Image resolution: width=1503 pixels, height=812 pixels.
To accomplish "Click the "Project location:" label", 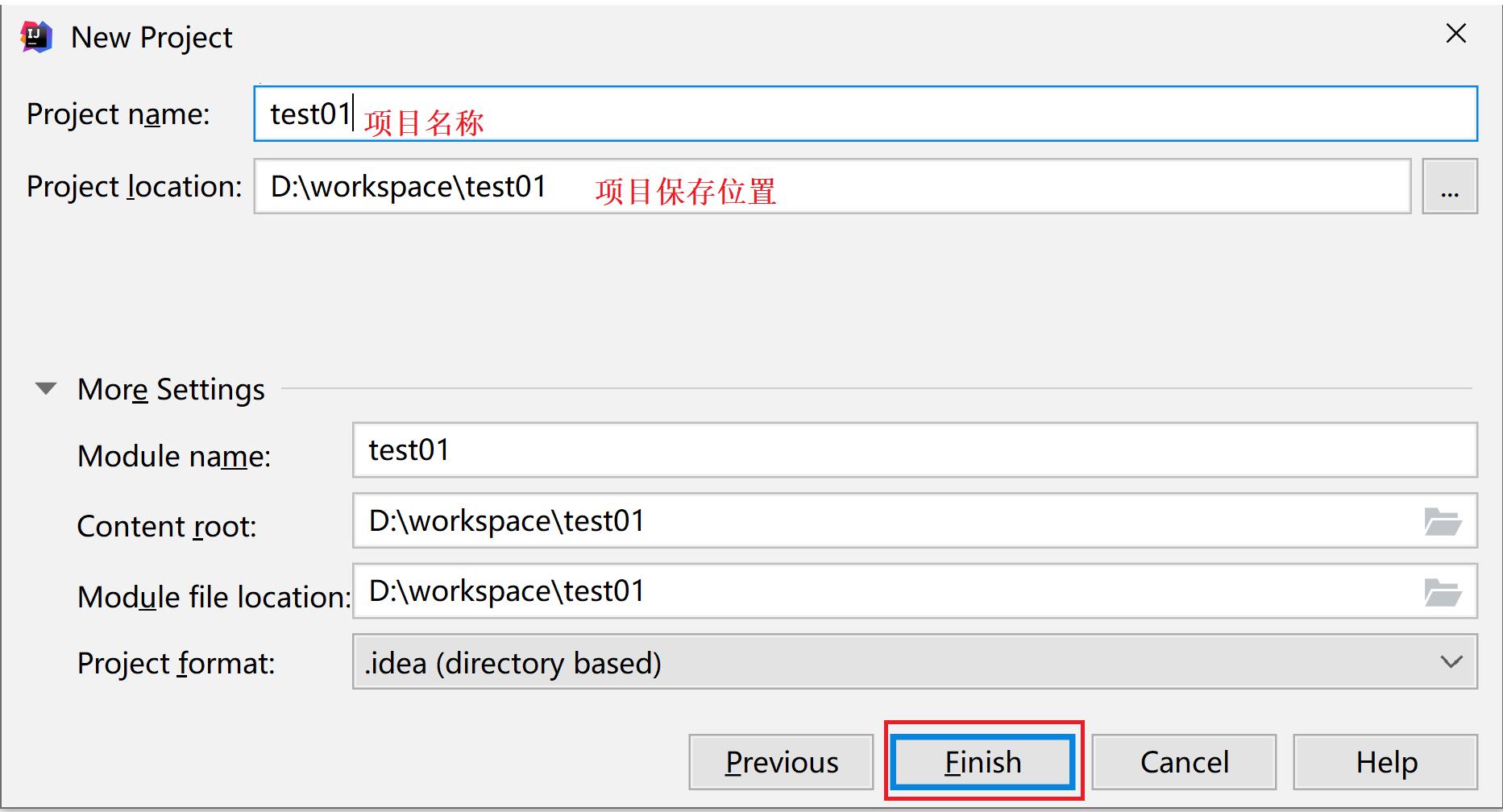I will (134, 187).
